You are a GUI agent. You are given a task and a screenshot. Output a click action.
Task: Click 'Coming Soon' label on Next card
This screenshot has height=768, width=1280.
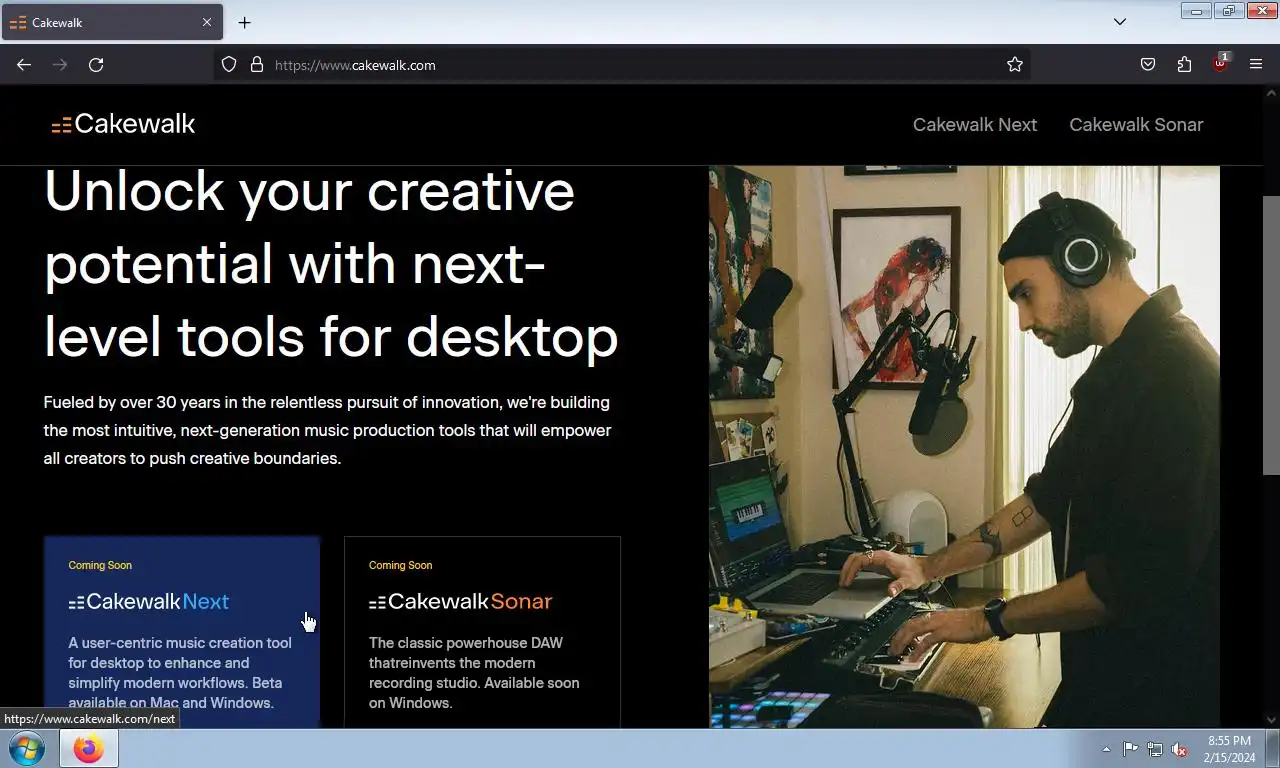[x=100, y=565]
